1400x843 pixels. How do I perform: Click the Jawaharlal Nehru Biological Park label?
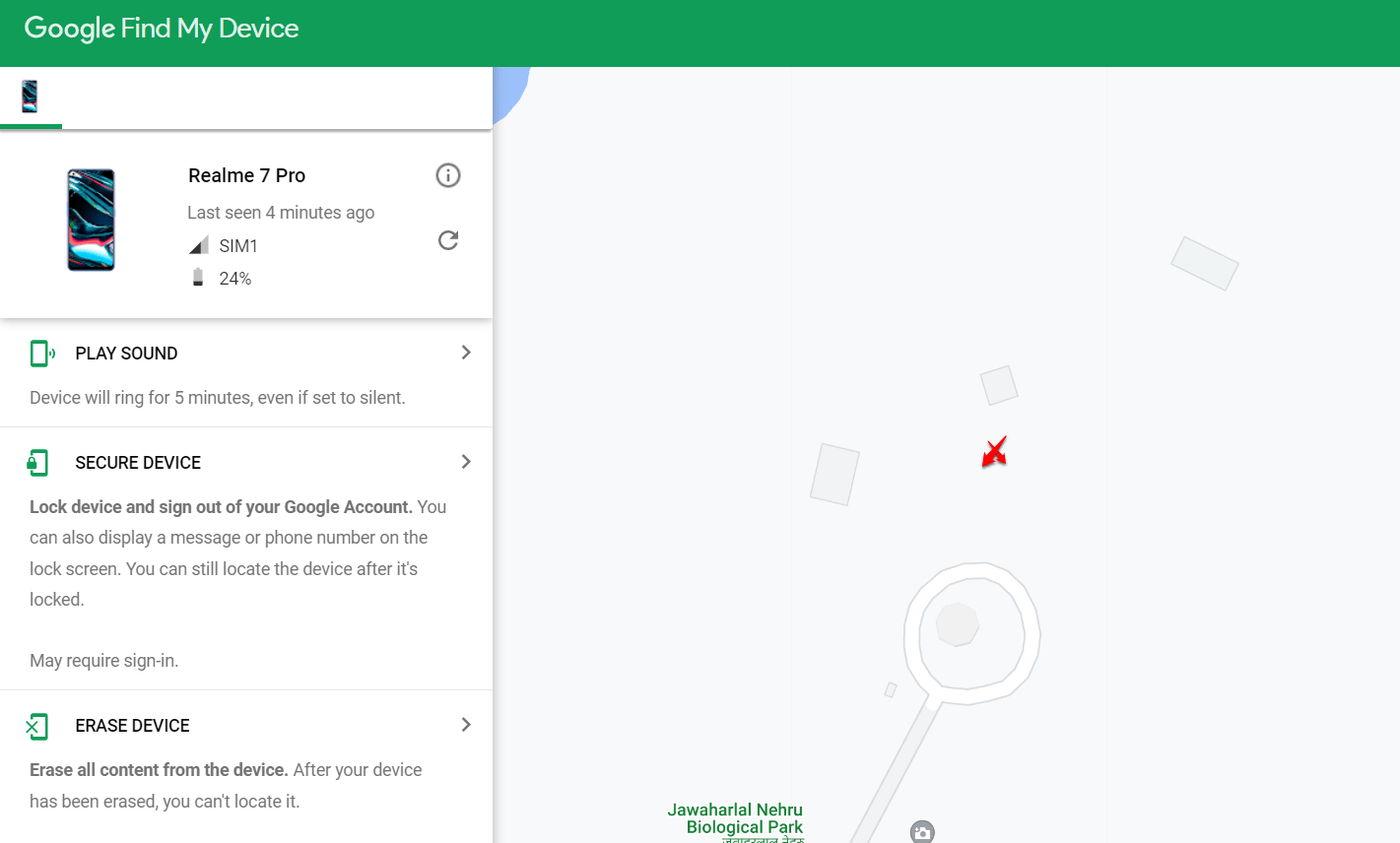click(735, 819)
